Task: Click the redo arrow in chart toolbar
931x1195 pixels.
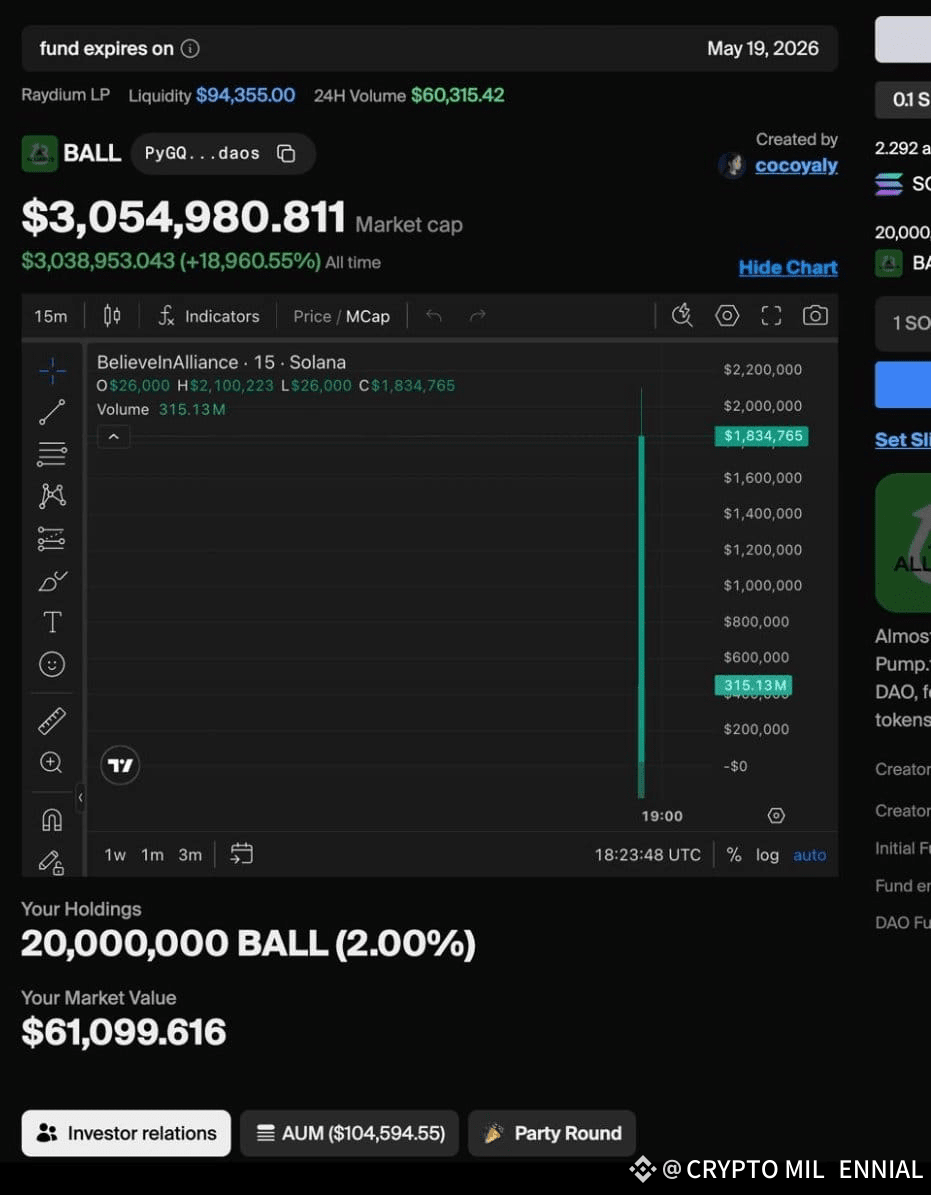Action: tap(478, 316)
